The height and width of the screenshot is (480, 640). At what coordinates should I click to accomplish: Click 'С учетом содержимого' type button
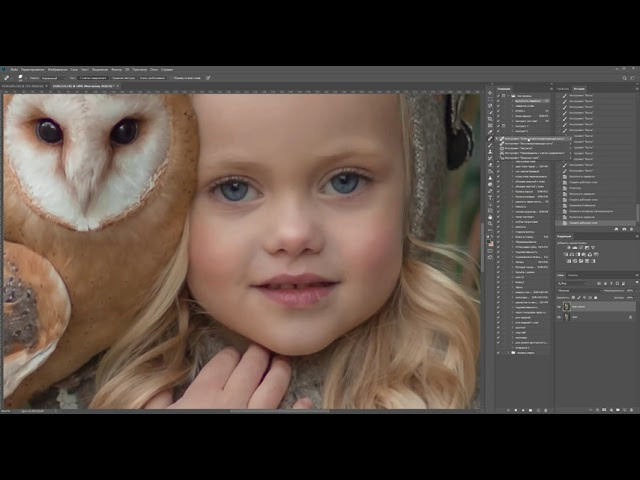pyautogui.click(x=92, y=78)
